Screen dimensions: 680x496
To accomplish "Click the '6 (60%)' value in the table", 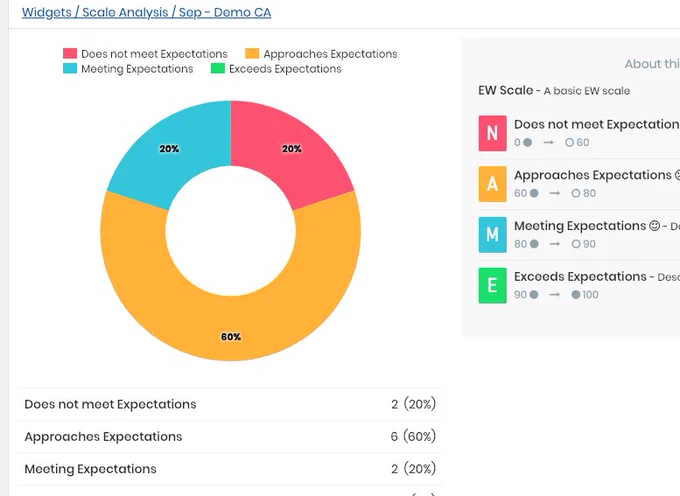I will coord(413,436).
